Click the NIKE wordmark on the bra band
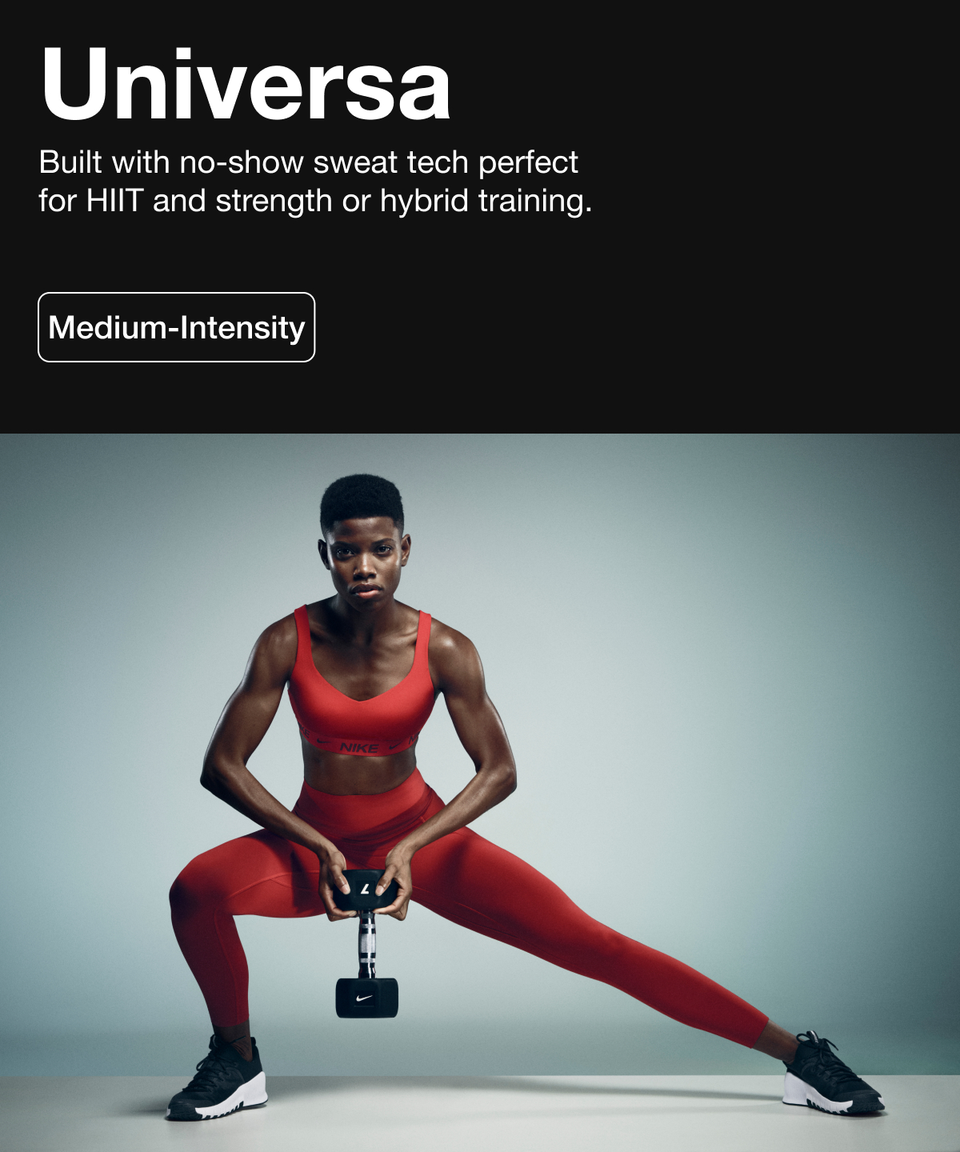This screenshot has height=1152, width=960. pyautogui.click(x=359, y=747)
